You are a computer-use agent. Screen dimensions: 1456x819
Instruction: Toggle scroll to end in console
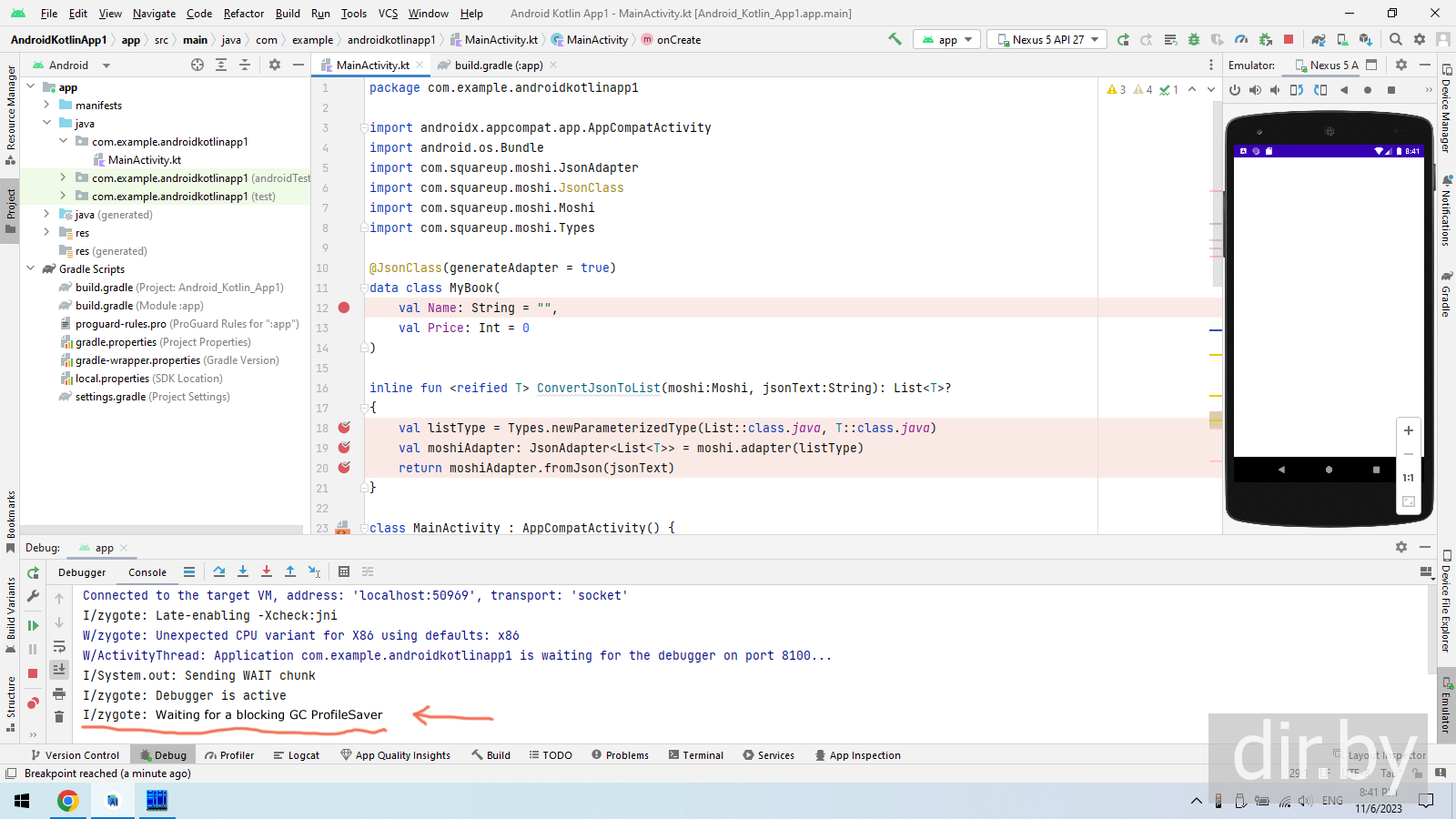point(59,670)
